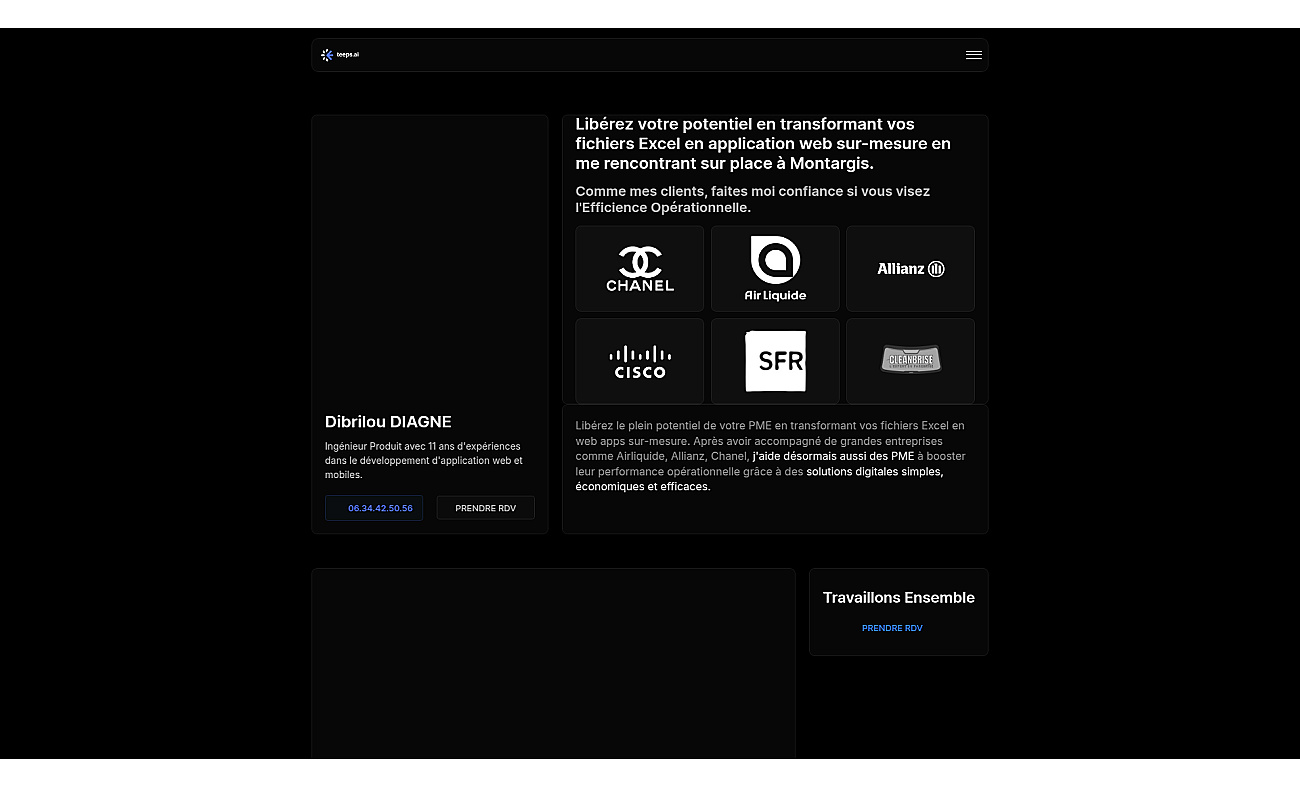
Task: Click the 'Ingénieur Produit' description text
Action: 424,460
